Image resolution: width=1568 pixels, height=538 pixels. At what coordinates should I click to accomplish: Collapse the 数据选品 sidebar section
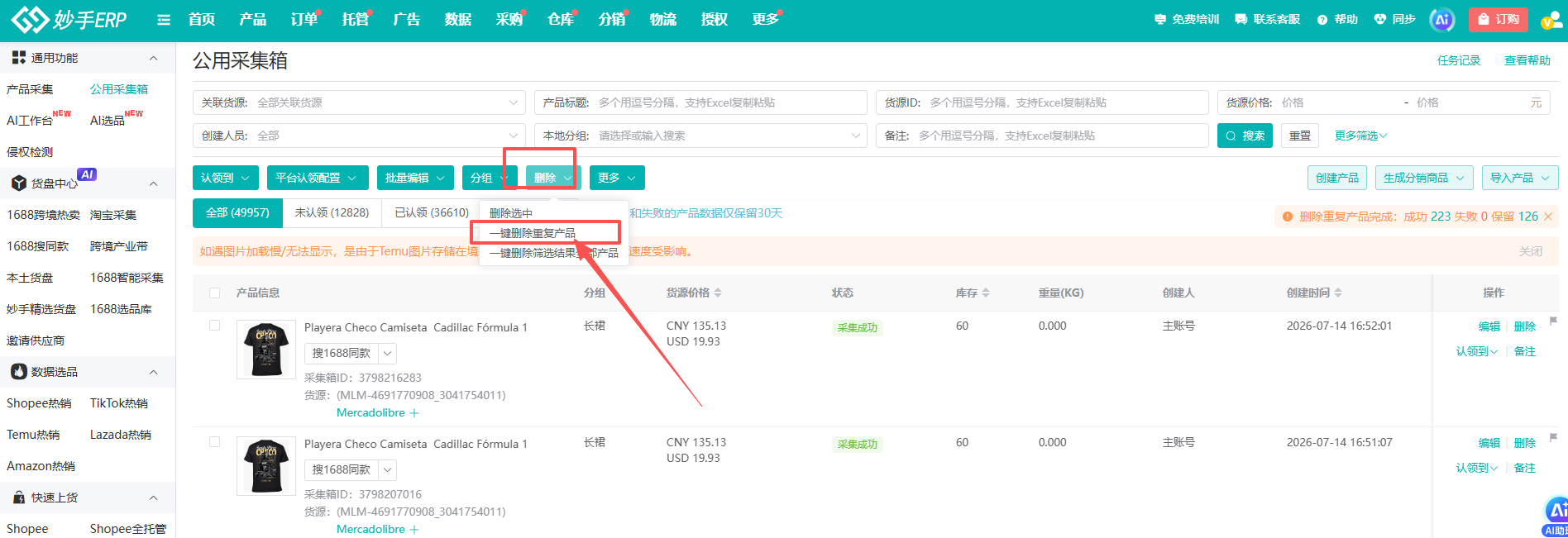pyautogui.click(x=153, y=372)
